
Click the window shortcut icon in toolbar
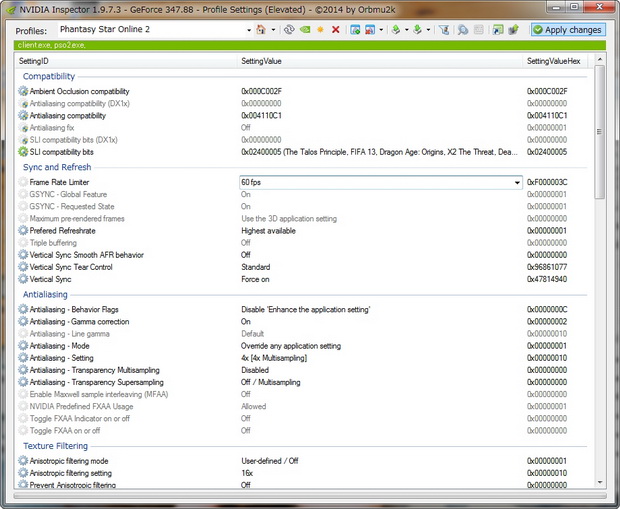point(498,30)
